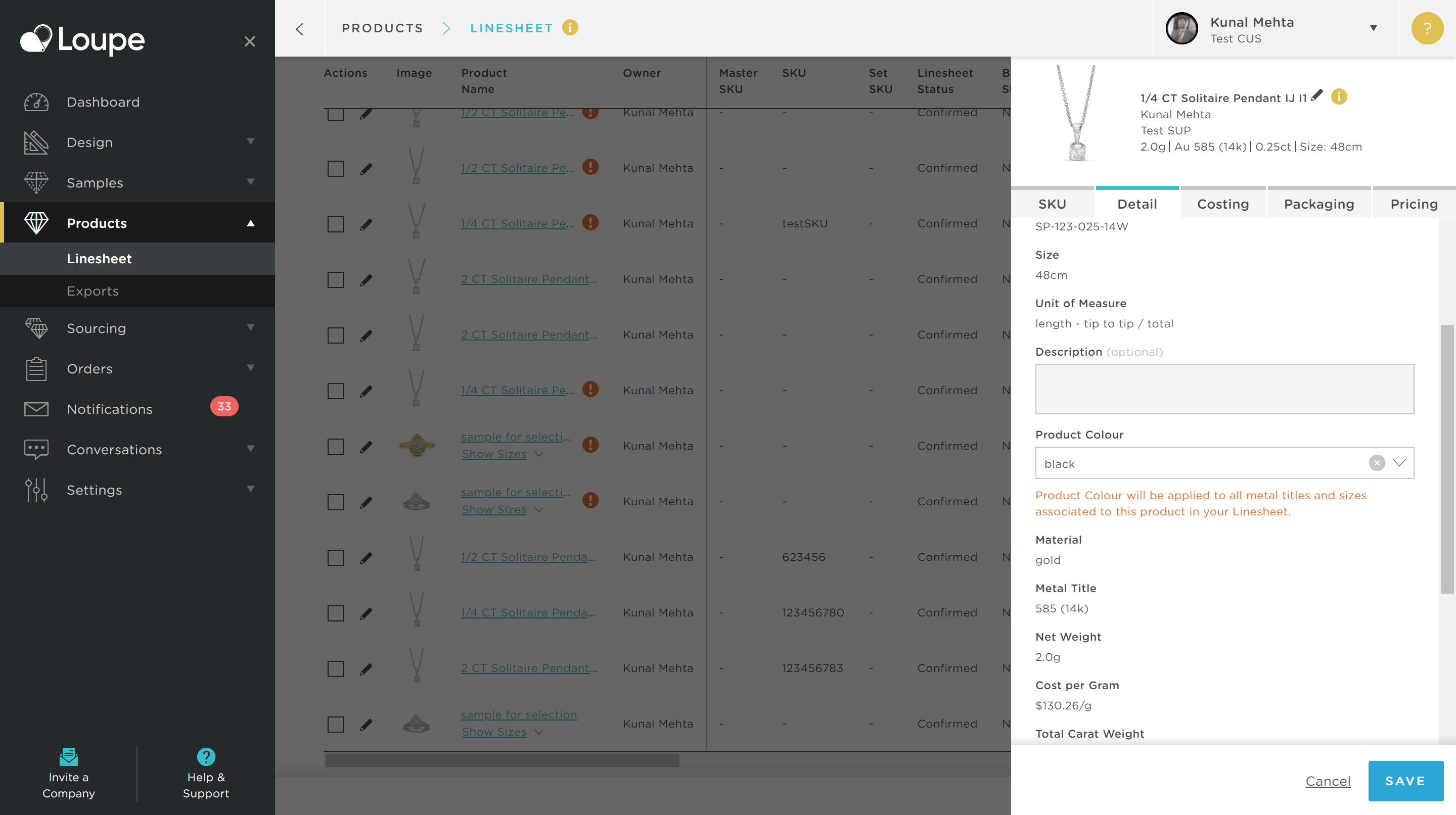Click the Dashboard gauge icon
The width and height of the screenshot is (1456, 815).
pos(36,102)
